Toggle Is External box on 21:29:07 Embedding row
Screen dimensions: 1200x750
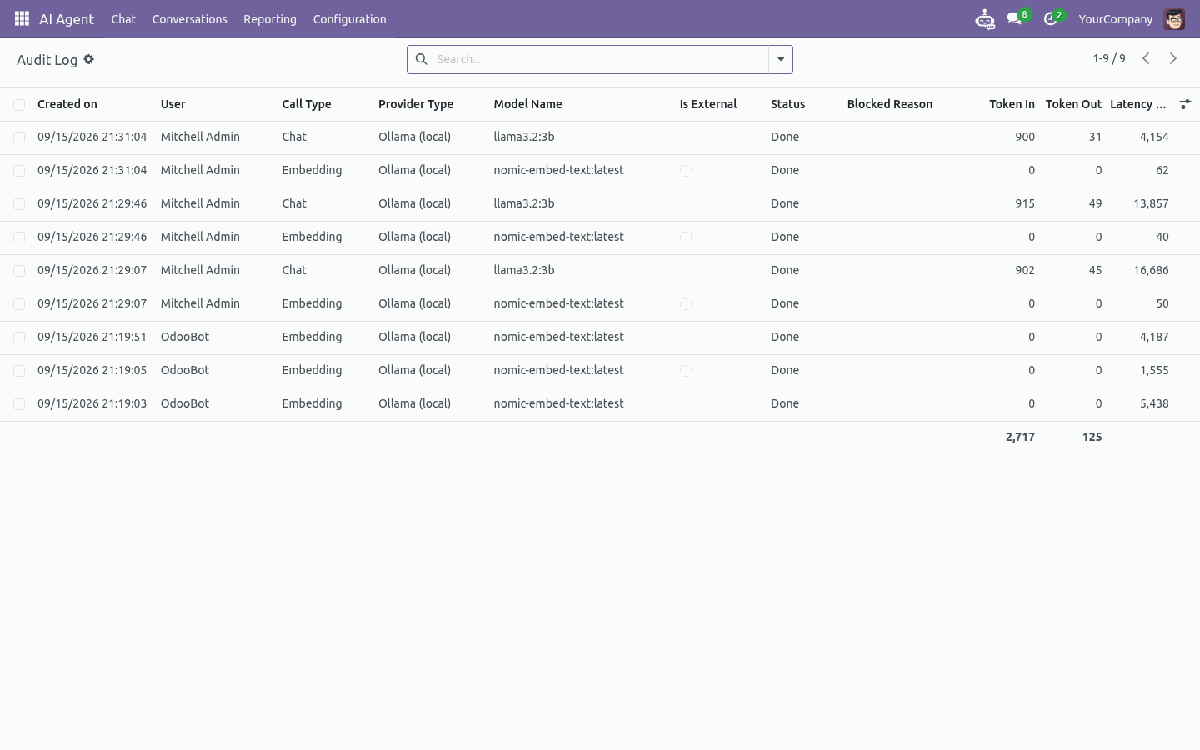686,304
